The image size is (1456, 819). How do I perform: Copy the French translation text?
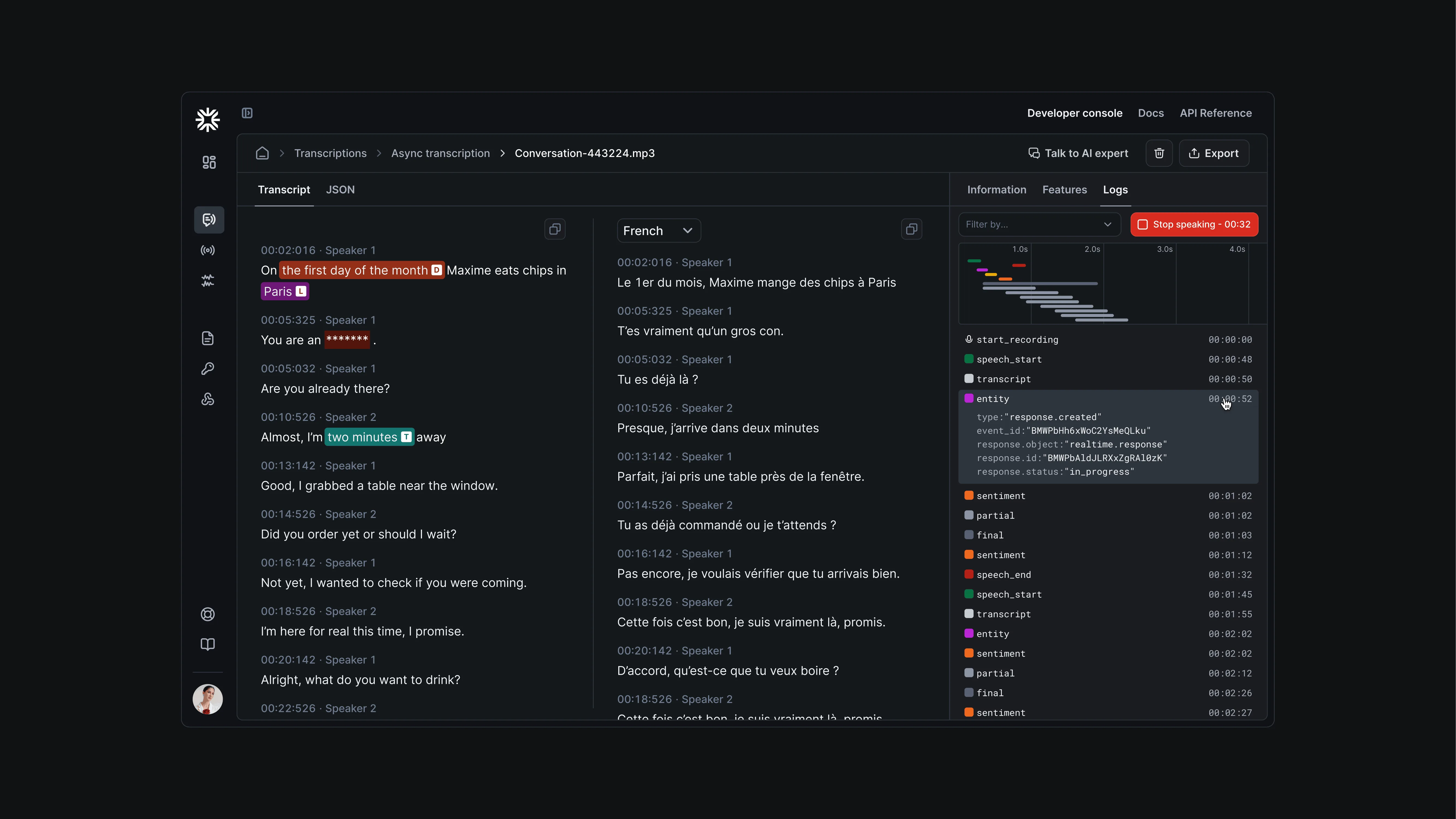[912, 230]
